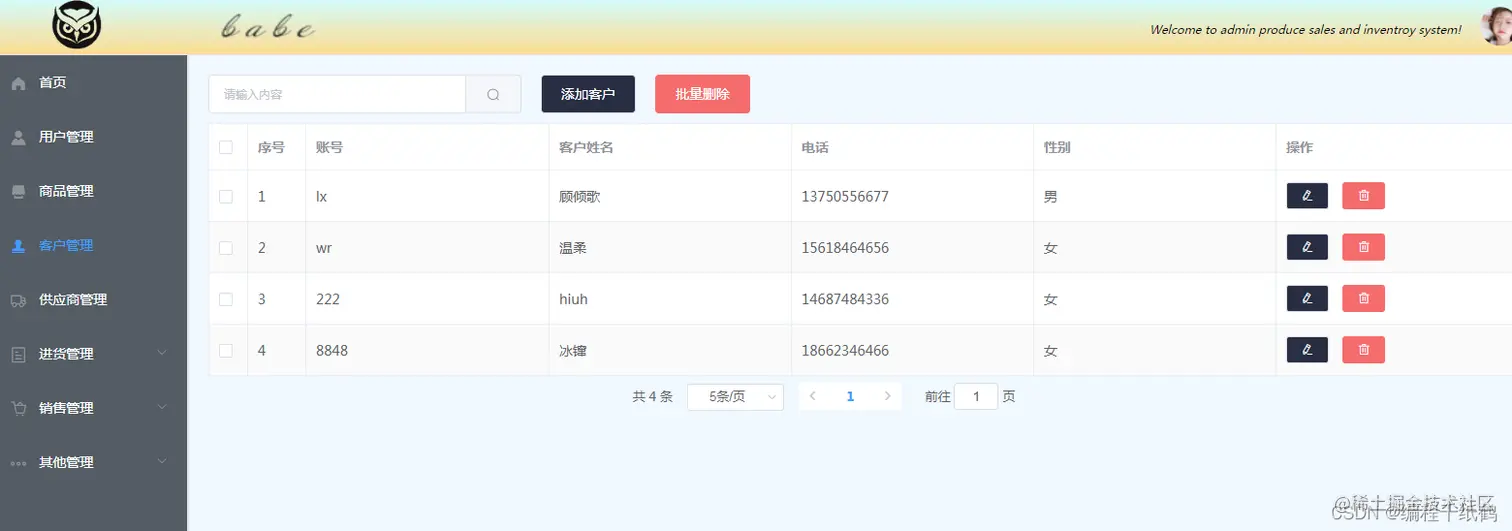The height and width of the screenshot is (531, 1512).
Task: Check the box for row 4 冰镩
Action: coord(226,350)
